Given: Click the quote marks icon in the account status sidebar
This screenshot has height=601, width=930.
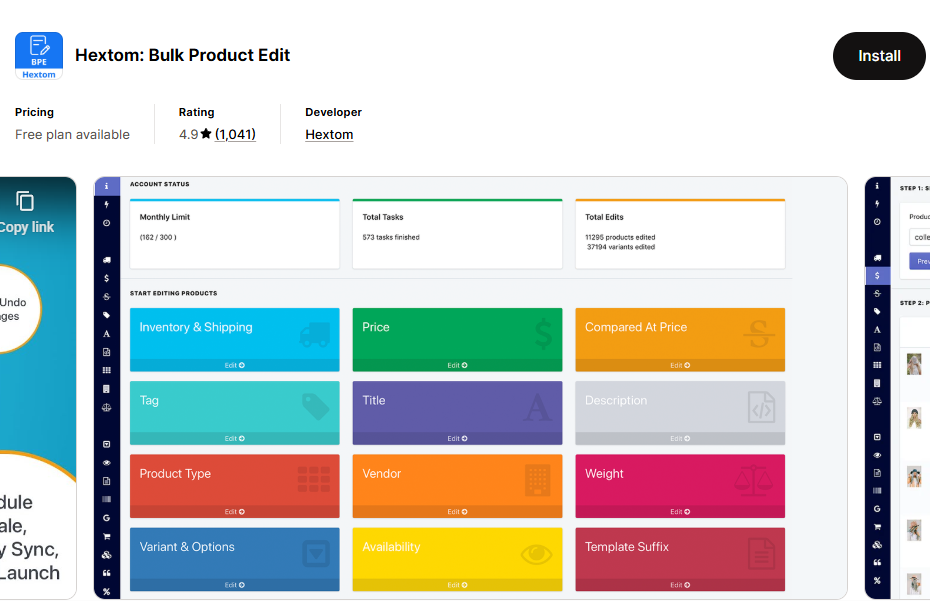Looking at the screenshot, I should coord(107,573).
